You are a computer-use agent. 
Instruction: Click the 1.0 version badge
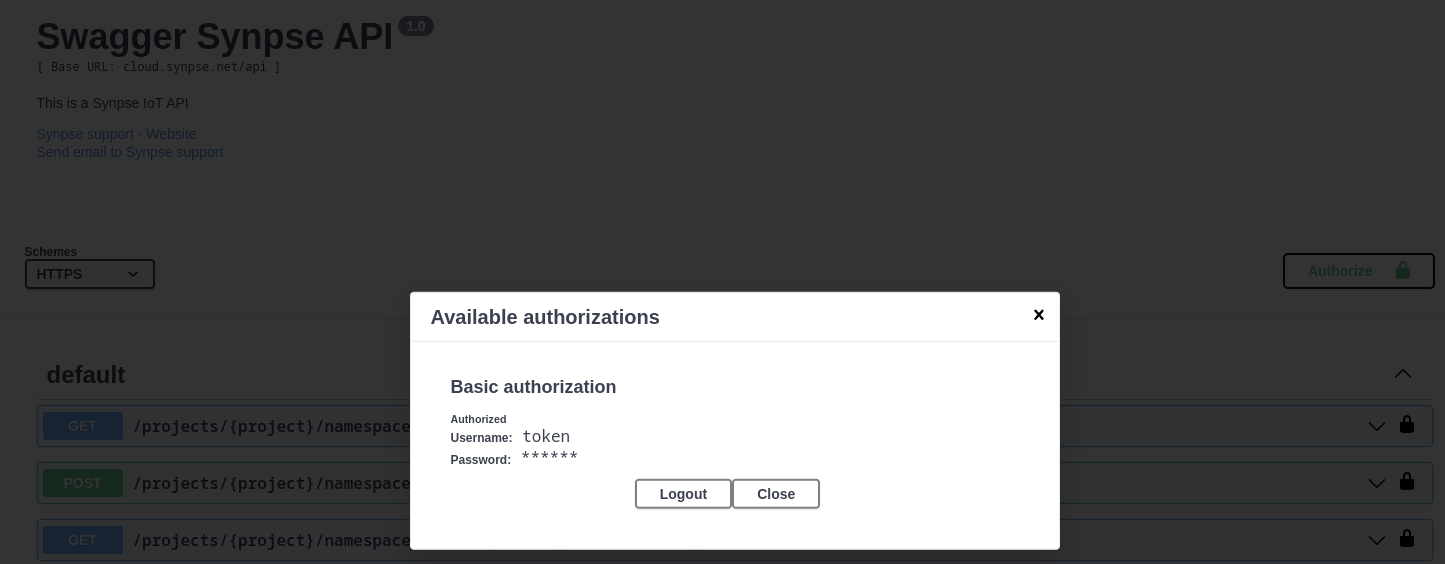(416, 26)
